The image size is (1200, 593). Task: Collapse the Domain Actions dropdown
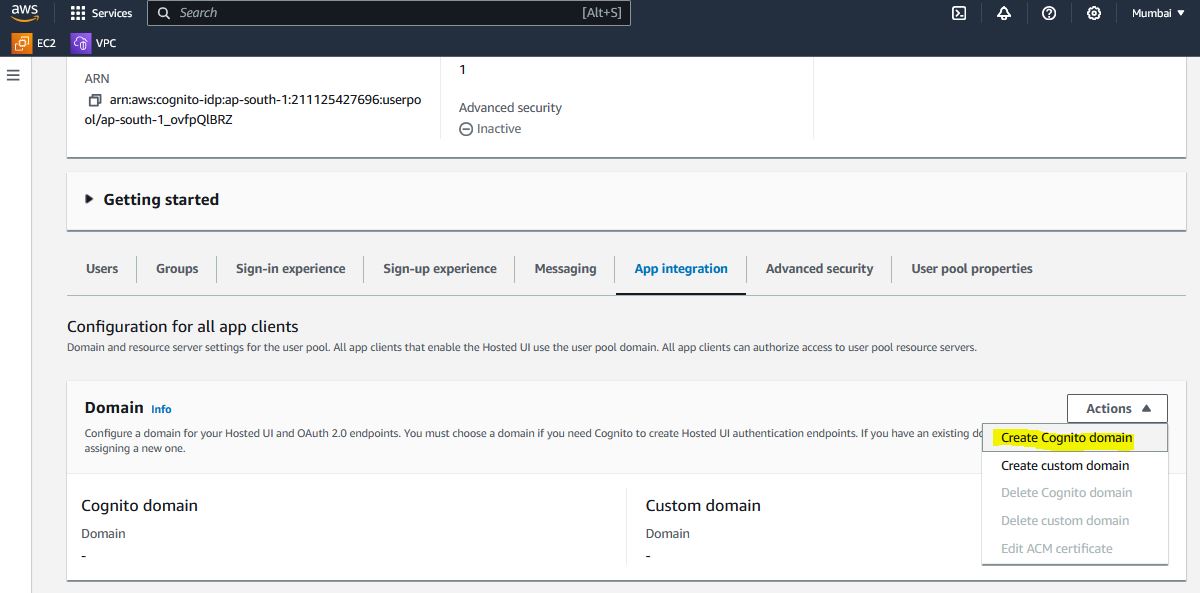point(1116,408)
